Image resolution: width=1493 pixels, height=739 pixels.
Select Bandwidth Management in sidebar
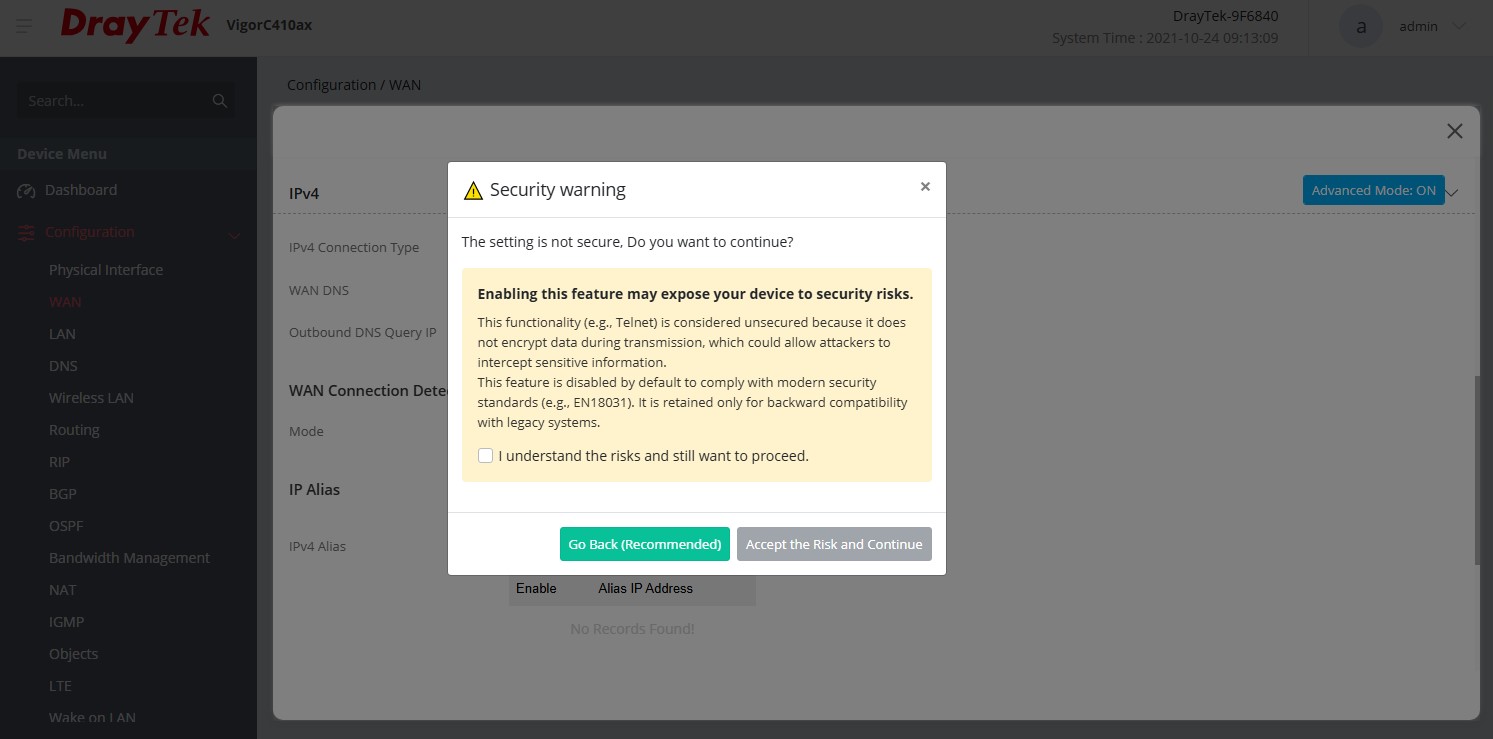(x=129, y=558)
